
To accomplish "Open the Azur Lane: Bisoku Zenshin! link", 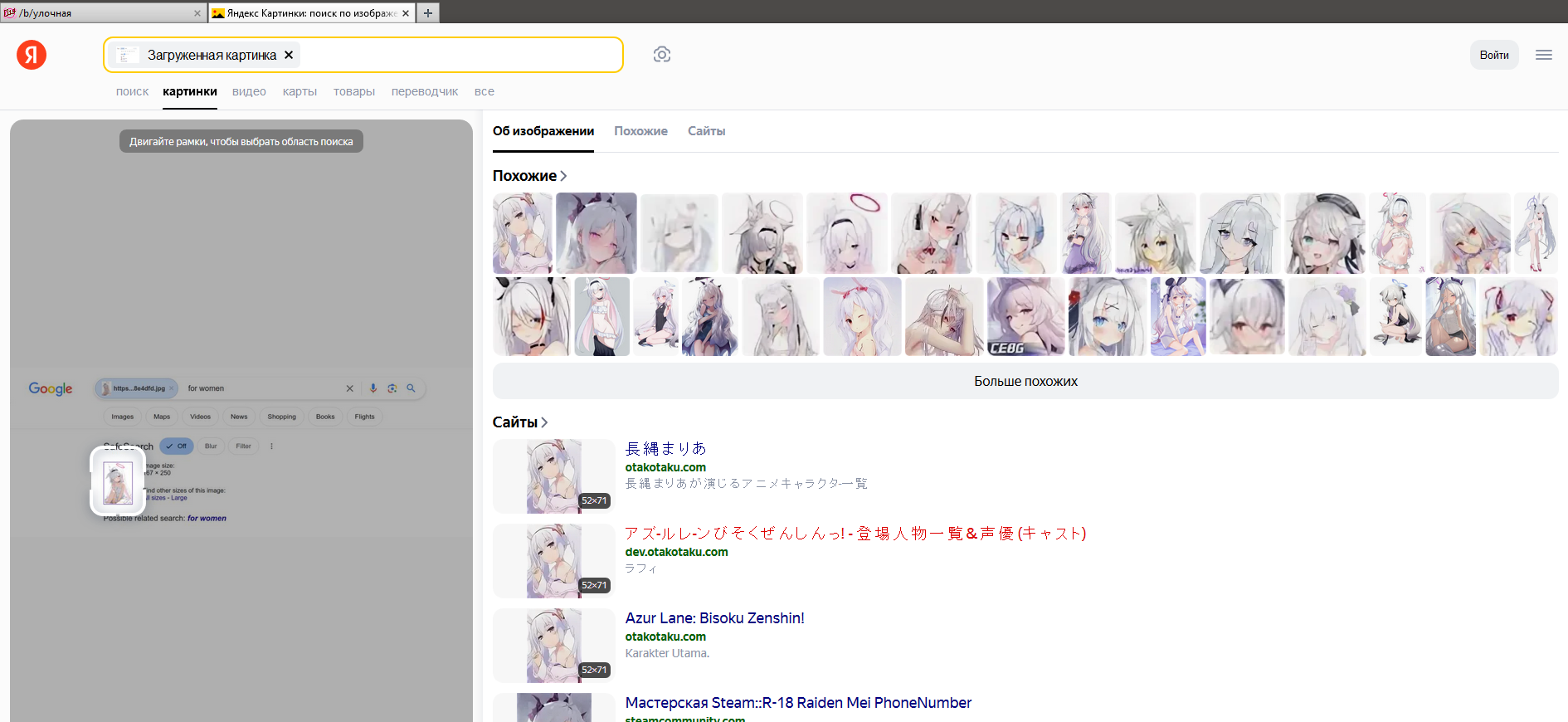I will (x=714, y=618).
